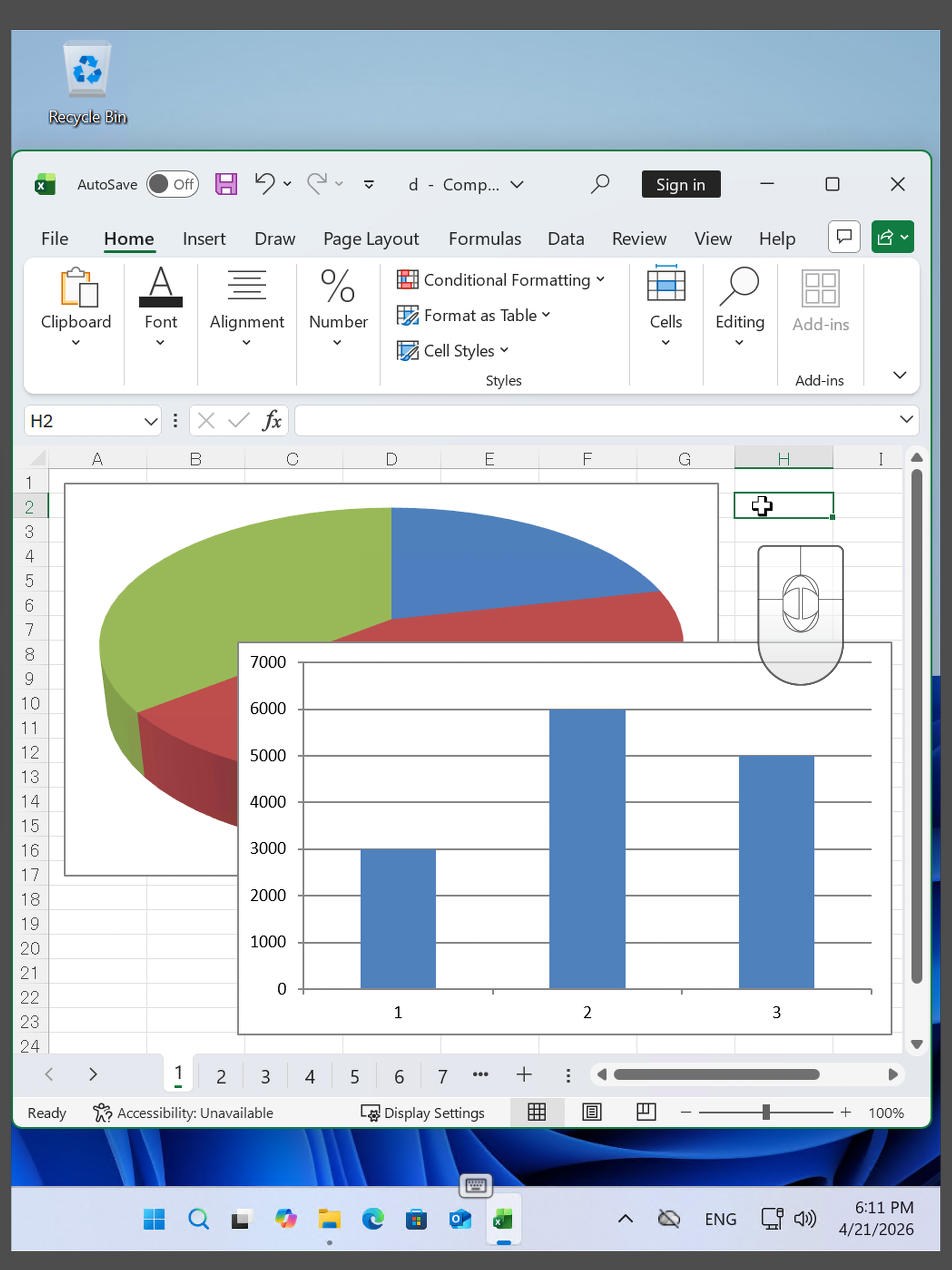Click into the formula bar input

pos(596,421)
